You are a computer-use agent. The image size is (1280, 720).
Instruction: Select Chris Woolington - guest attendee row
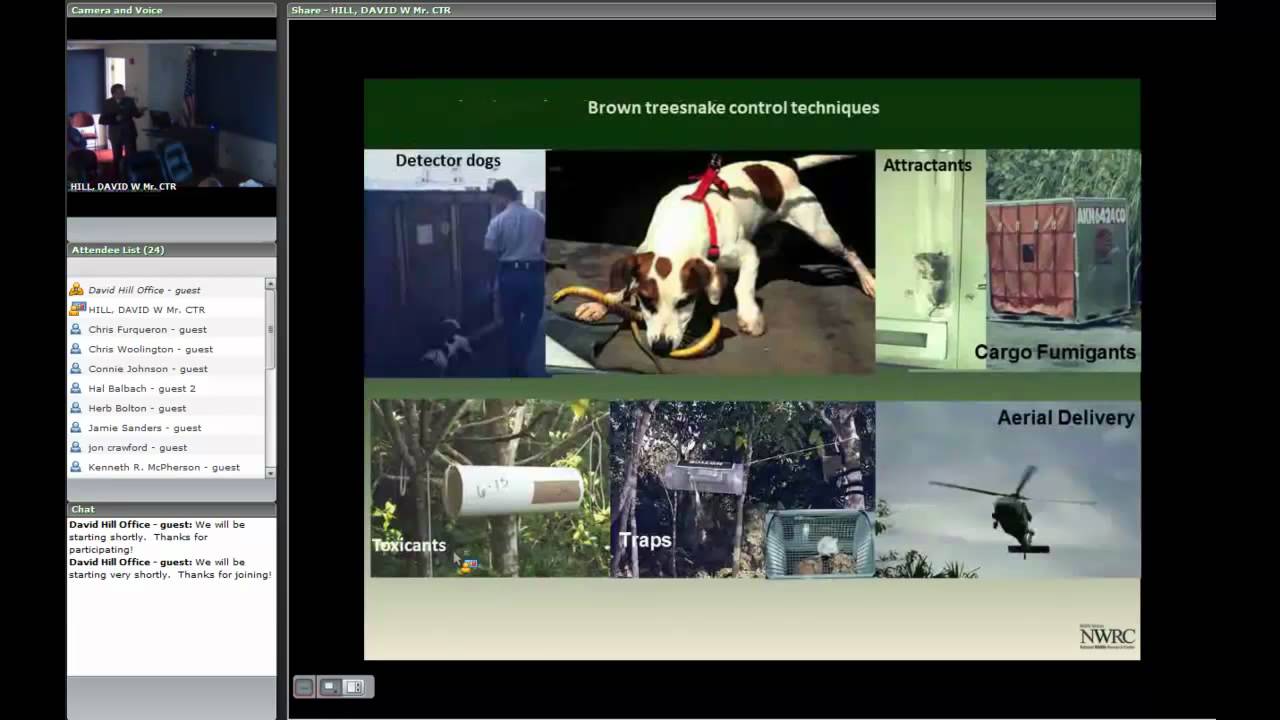(x=166, y=349)
